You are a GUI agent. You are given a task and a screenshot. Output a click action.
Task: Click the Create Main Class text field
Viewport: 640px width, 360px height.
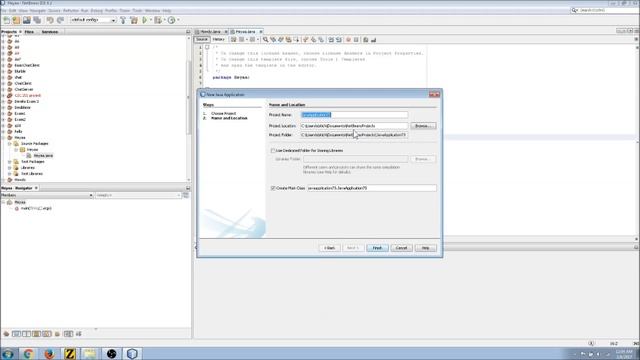[x=372, y=188]
